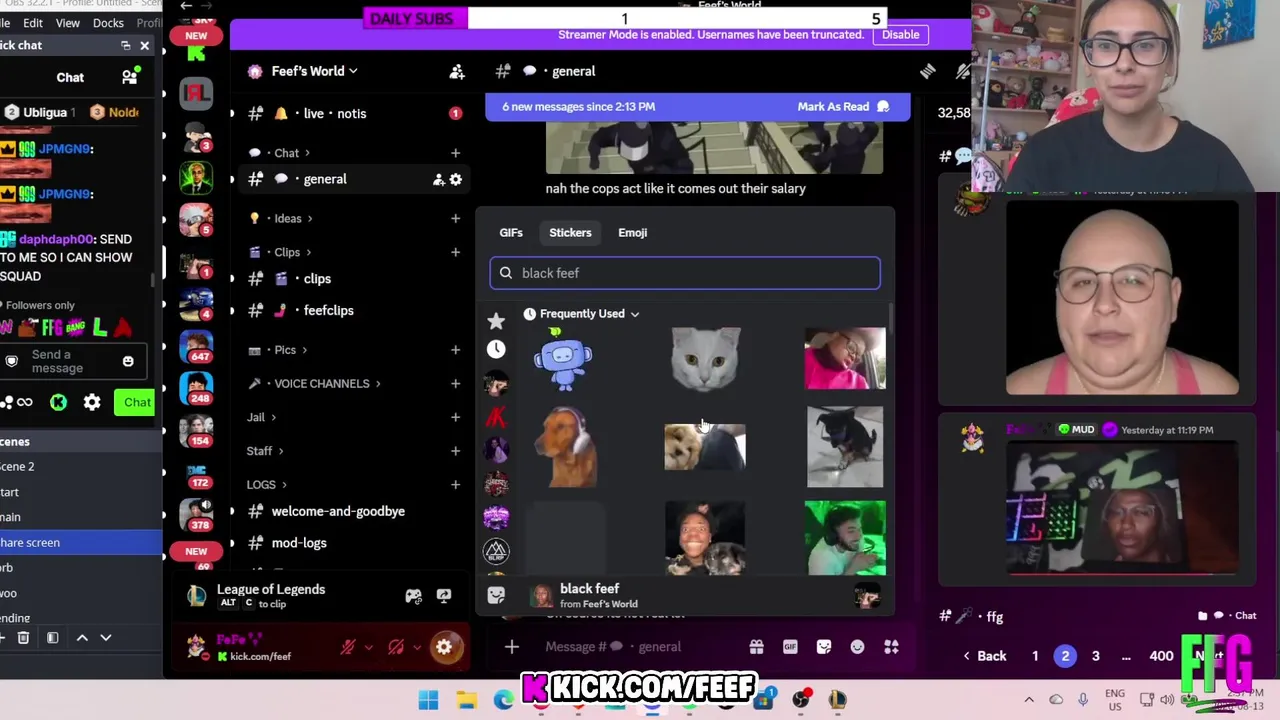
Task: Click create invite icon on general channel
Action: pyautogui.click(x=438, y=179)
